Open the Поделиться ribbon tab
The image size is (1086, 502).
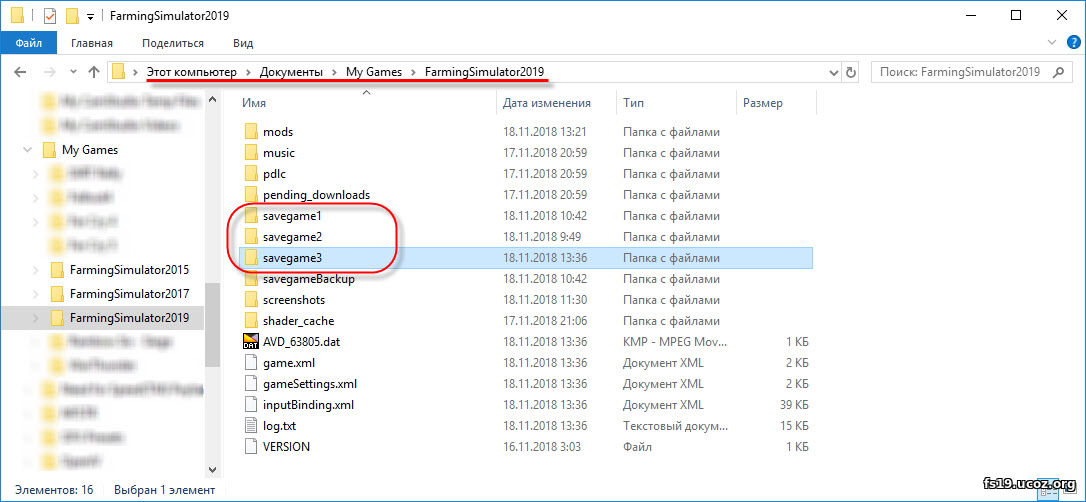coord(173,43)
